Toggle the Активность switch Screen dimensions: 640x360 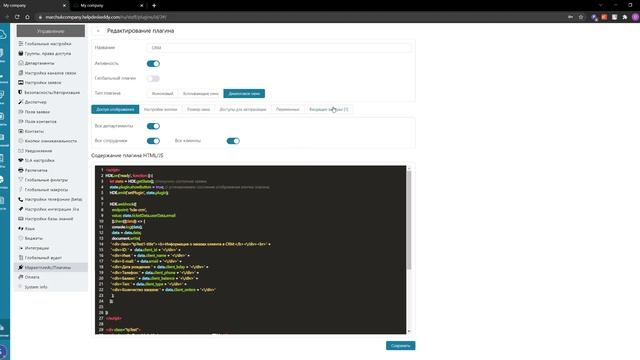[x=153, y=64]
